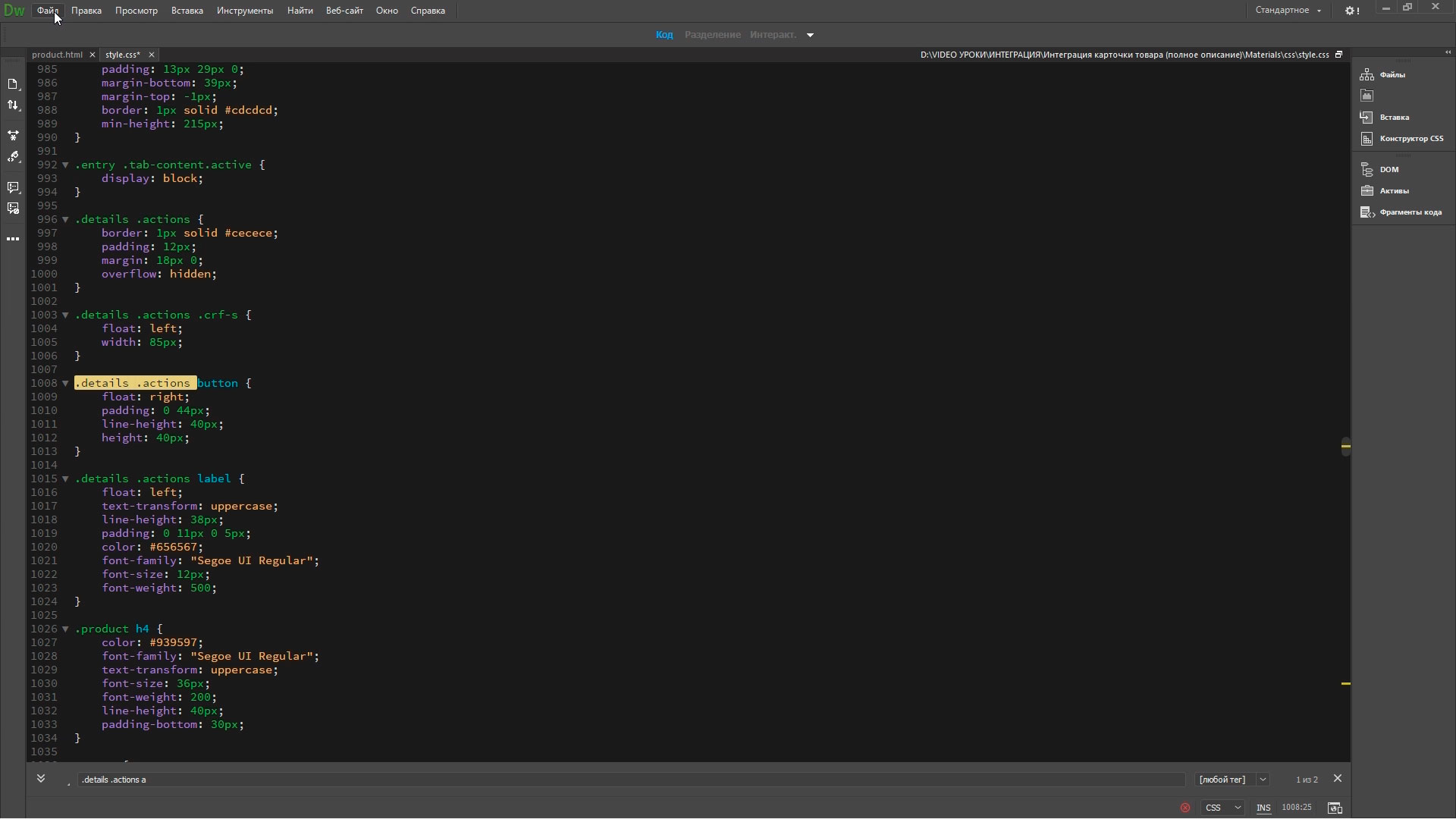Click the #939597 color value on line 1027
This screenshot has width=1456, height=819.
[x=173, y=642]
